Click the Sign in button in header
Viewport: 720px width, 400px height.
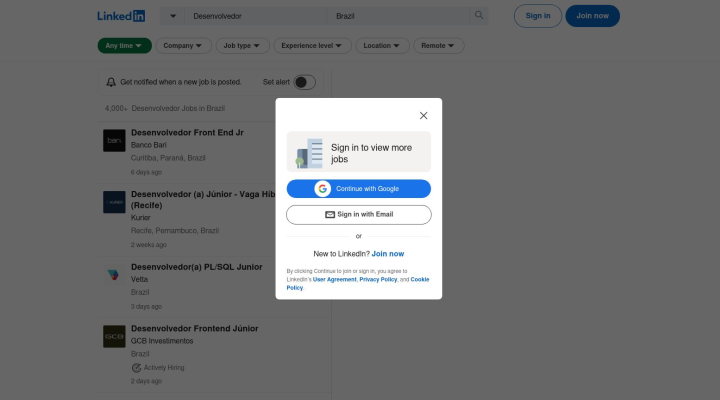click(538, 16)
